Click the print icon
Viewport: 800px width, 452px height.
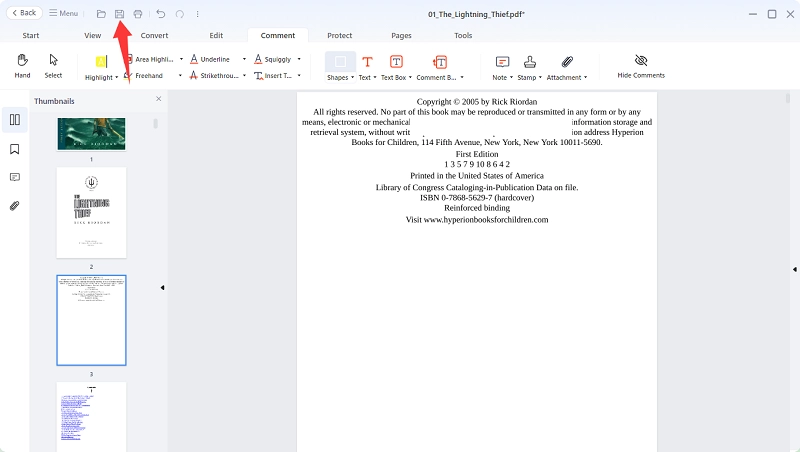click(138, 14)
